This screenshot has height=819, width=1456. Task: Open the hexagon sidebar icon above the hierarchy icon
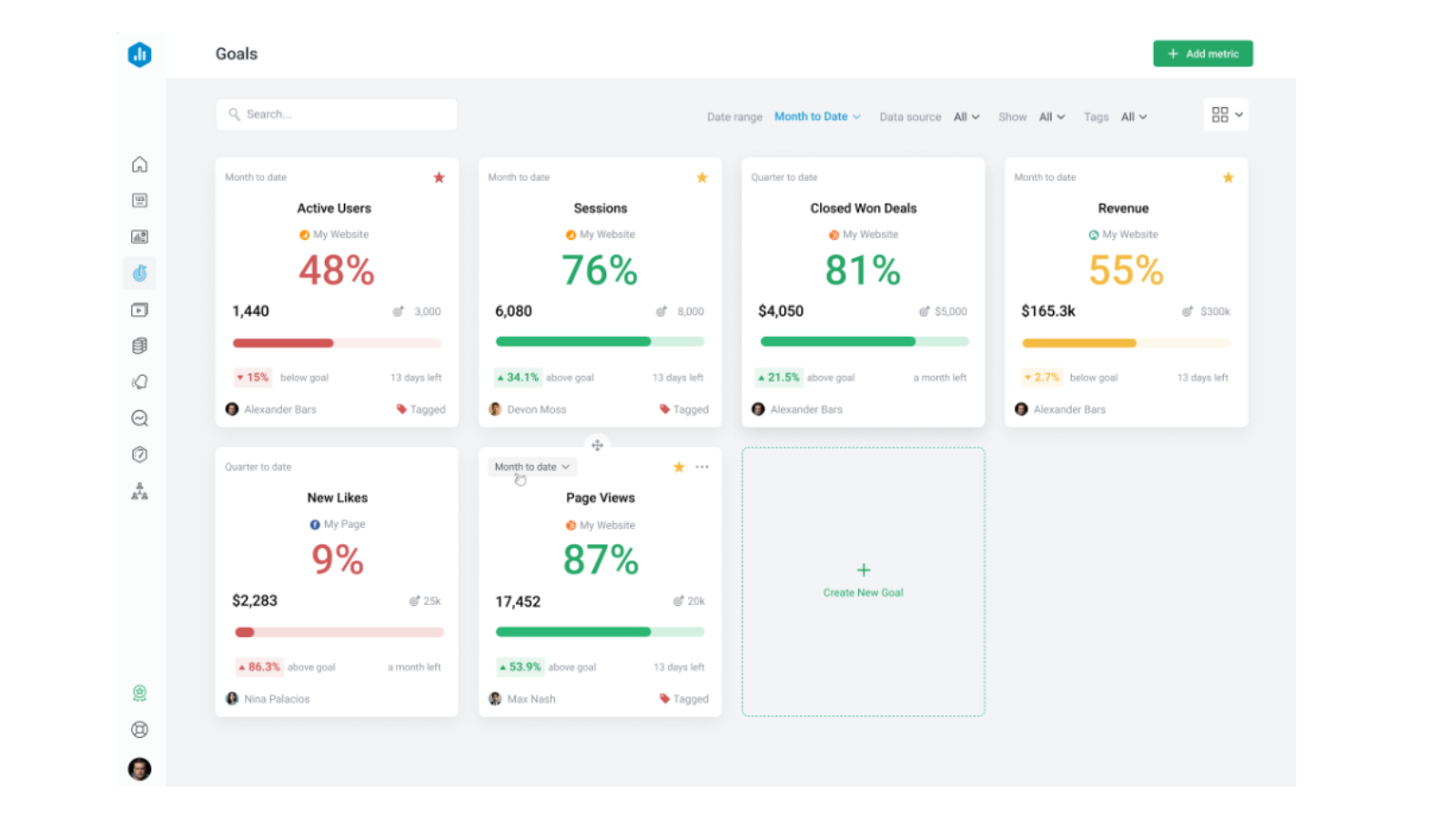tap(139, 455)
